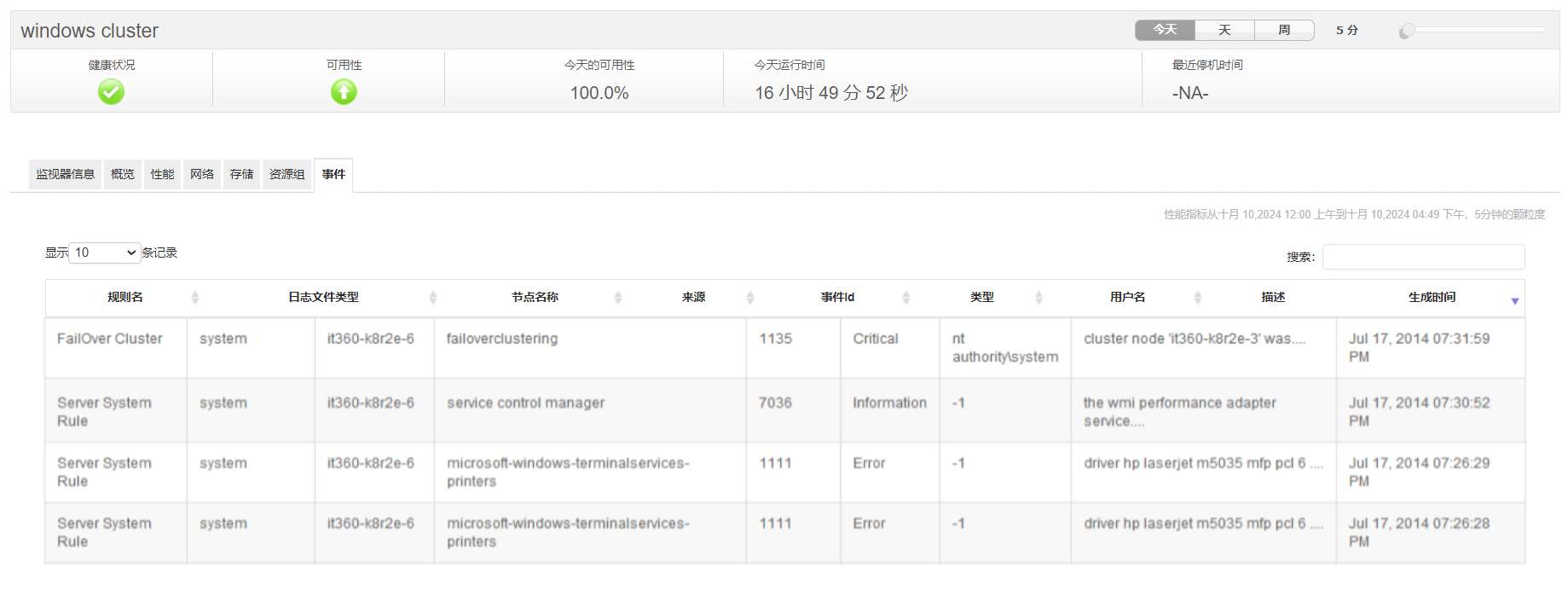Switch time range to 天
Image resolution: width=1568 pixels, height=610 pixels.
(x=1224, y=30)
